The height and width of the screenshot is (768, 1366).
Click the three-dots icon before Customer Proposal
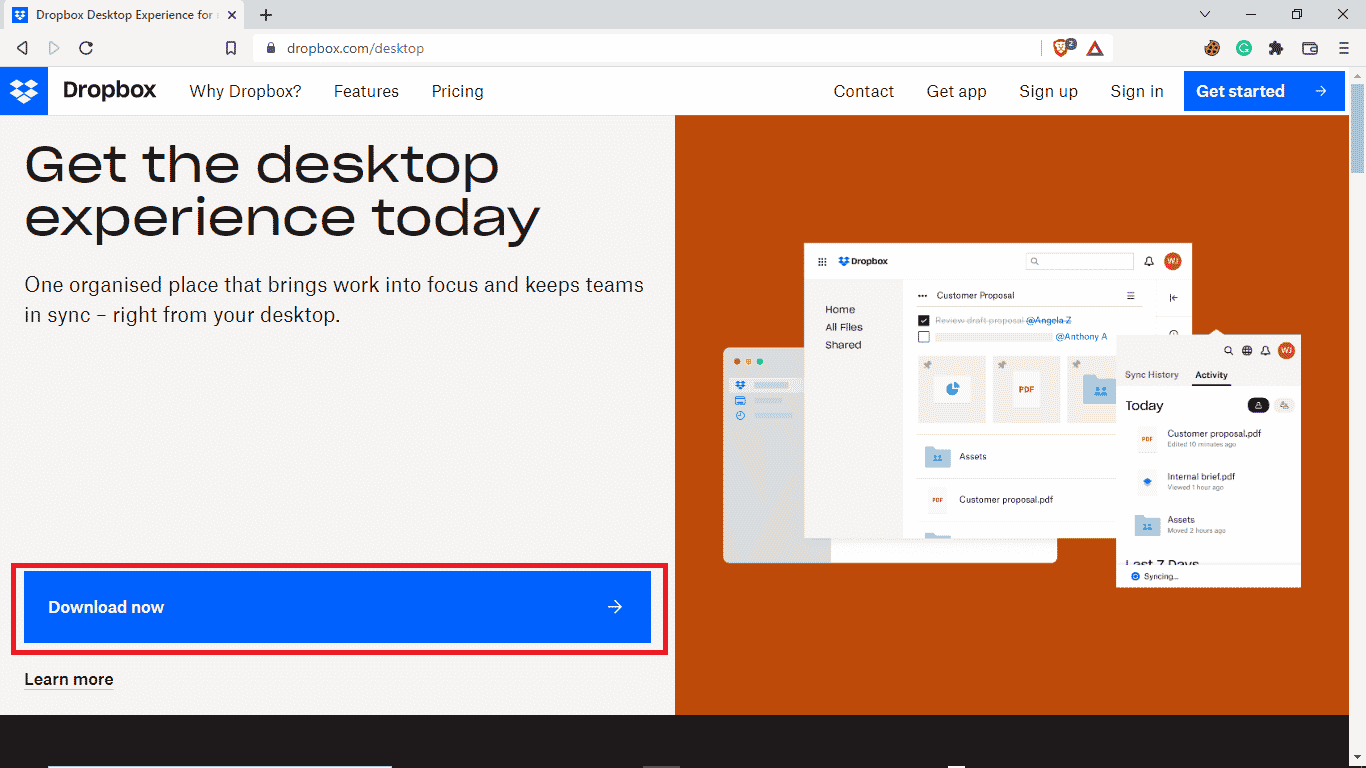click(x=923, y=296)
